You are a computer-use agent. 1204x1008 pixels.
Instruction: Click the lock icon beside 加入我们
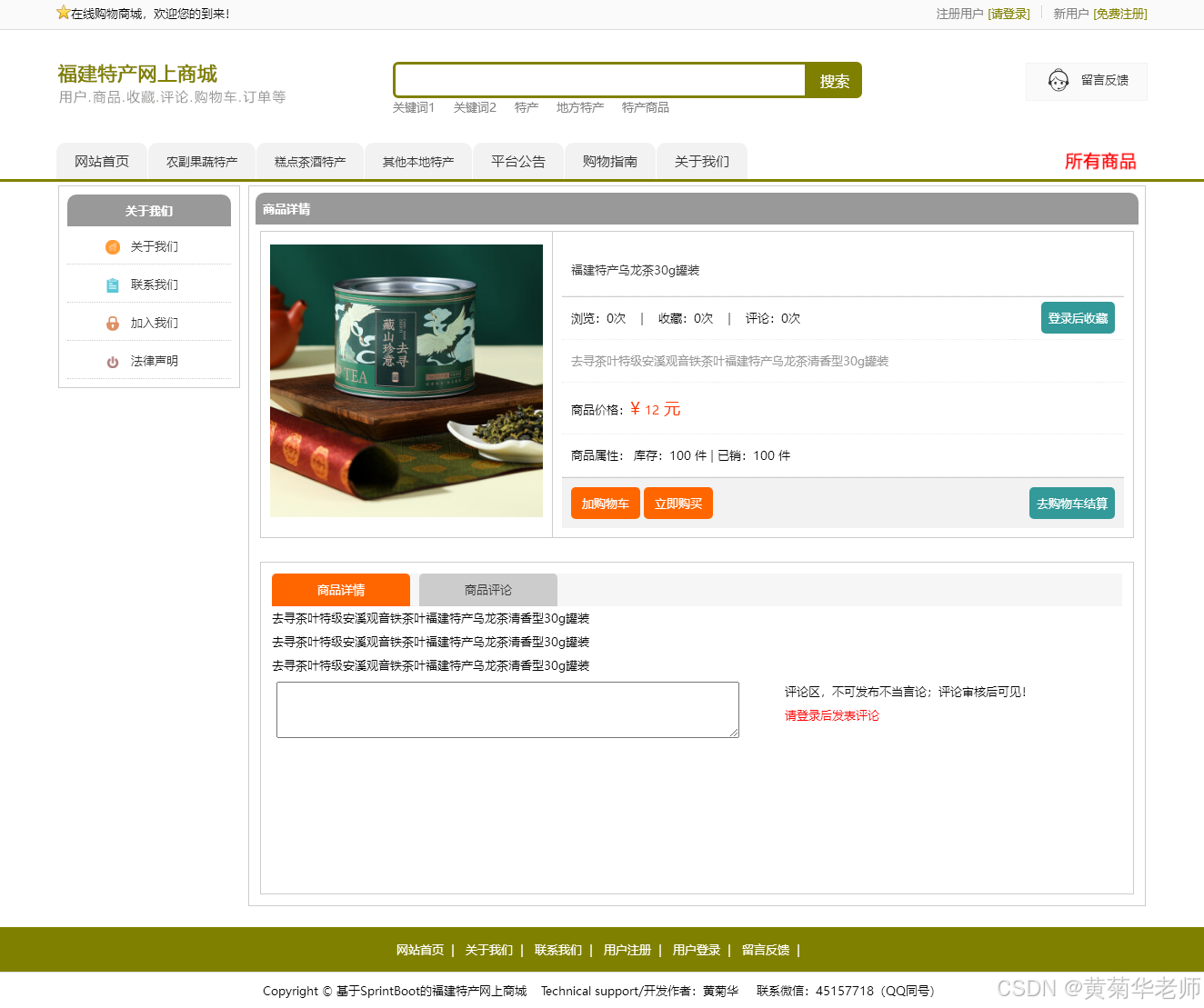point(113,323)
